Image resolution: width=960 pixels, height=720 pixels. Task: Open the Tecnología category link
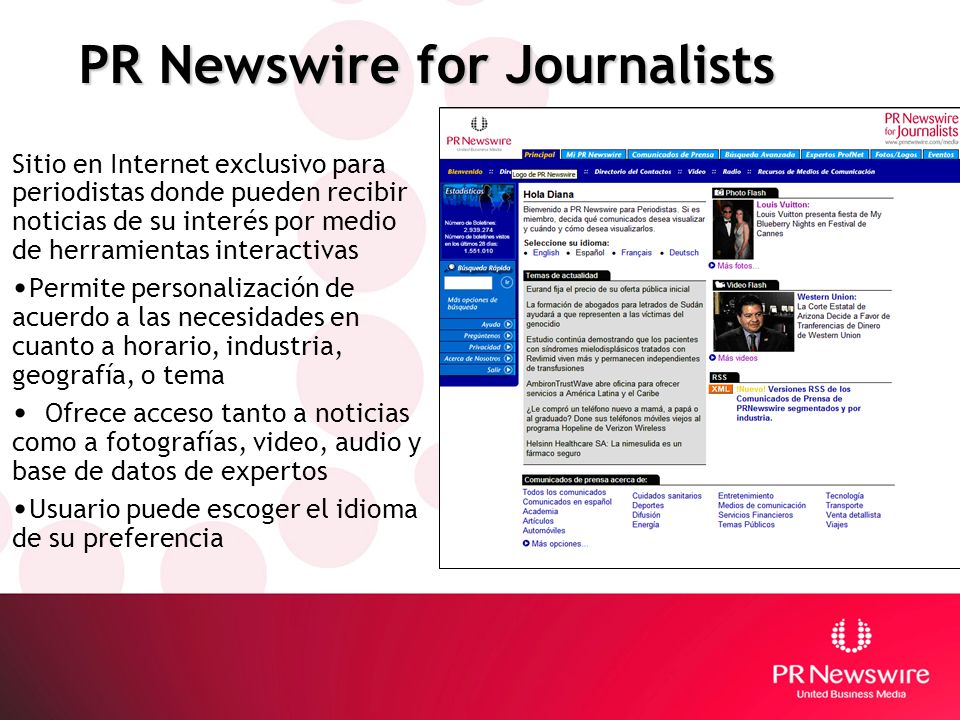(844, 496)
